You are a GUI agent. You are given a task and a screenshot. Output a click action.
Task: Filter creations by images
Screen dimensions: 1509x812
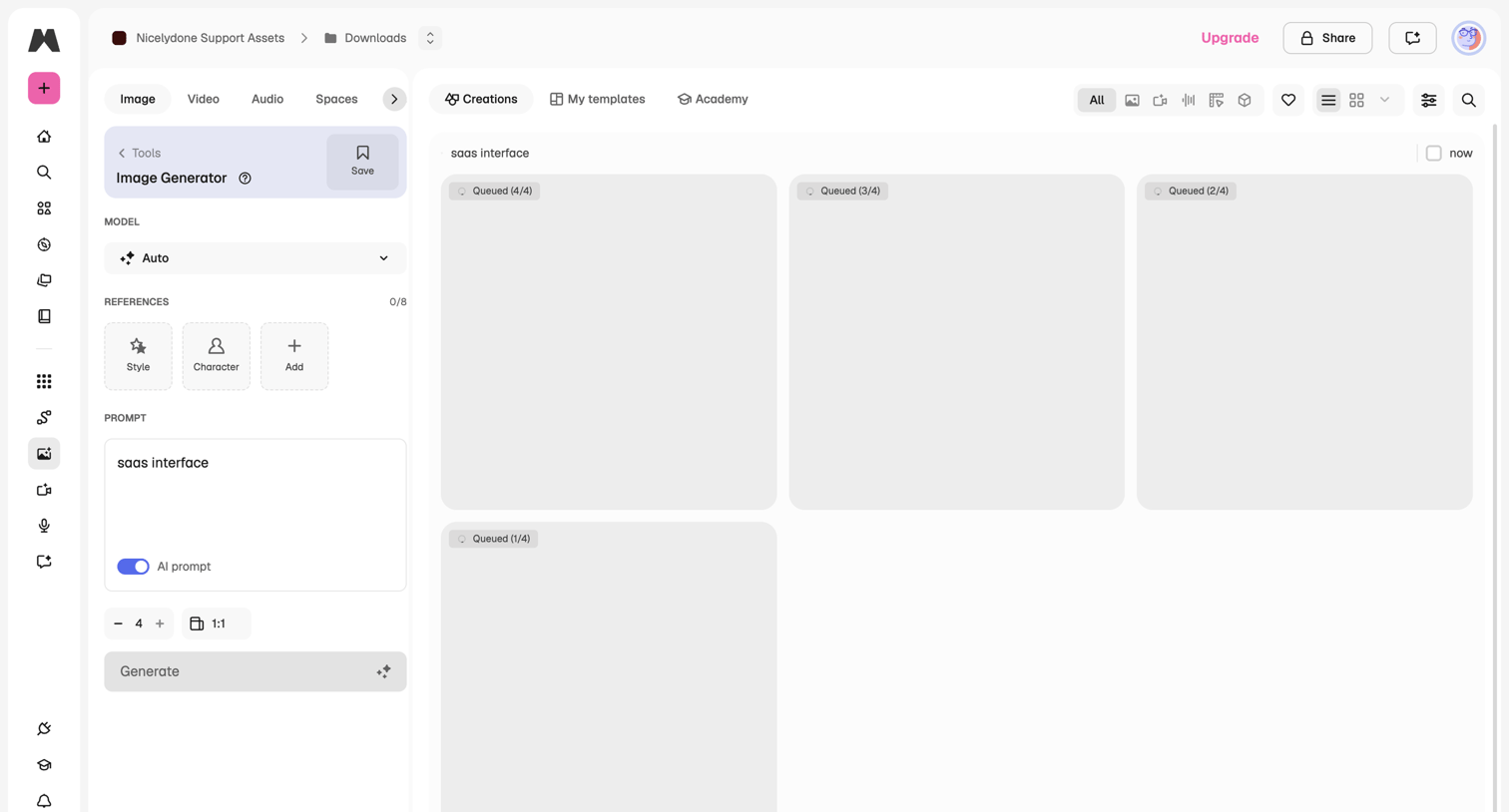coord(1132,100)
